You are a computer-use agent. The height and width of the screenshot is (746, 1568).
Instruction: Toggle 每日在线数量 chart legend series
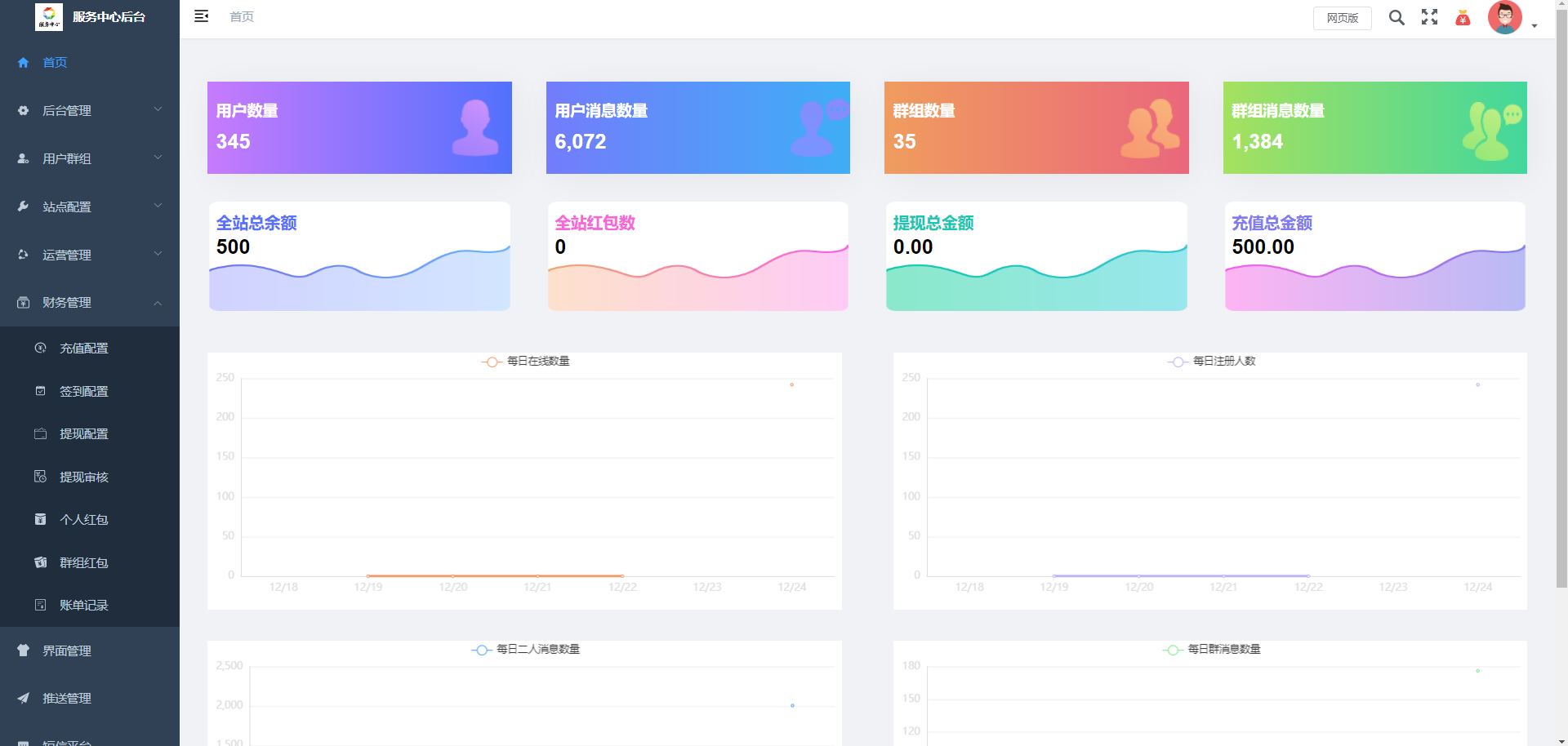point(526,361)
